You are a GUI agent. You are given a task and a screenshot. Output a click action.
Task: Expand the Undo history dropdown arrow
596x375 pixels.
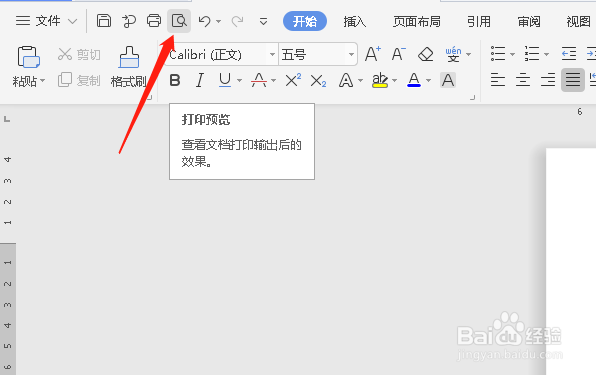(x=219, y=21)
